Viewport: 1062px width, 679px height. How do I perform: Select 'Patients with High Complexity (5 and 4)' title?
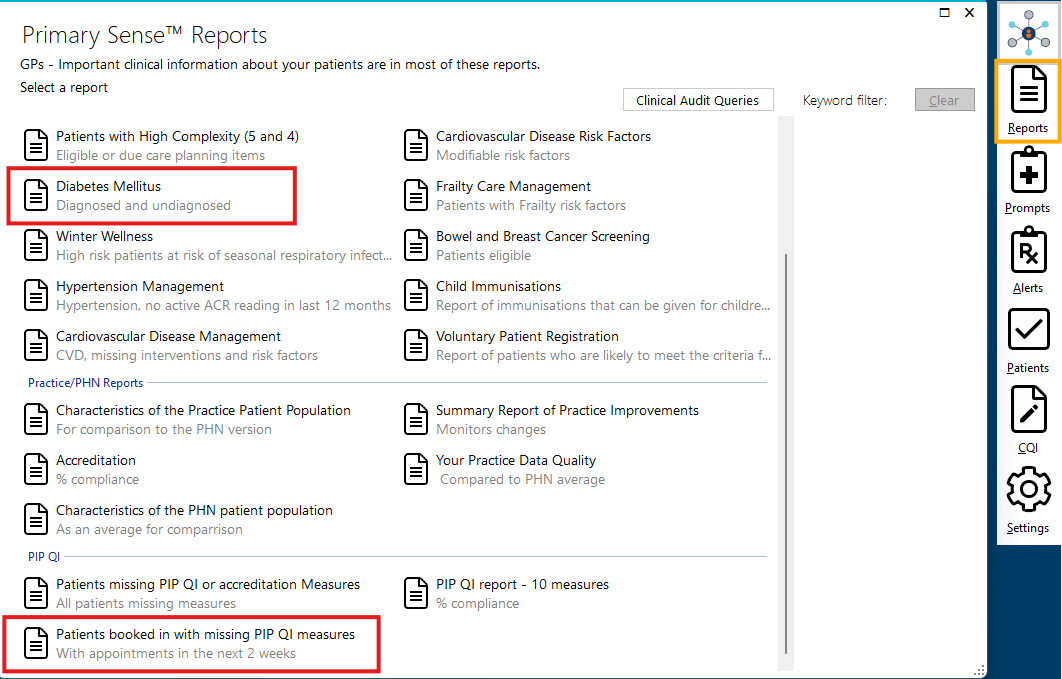[x=177, y=136]
